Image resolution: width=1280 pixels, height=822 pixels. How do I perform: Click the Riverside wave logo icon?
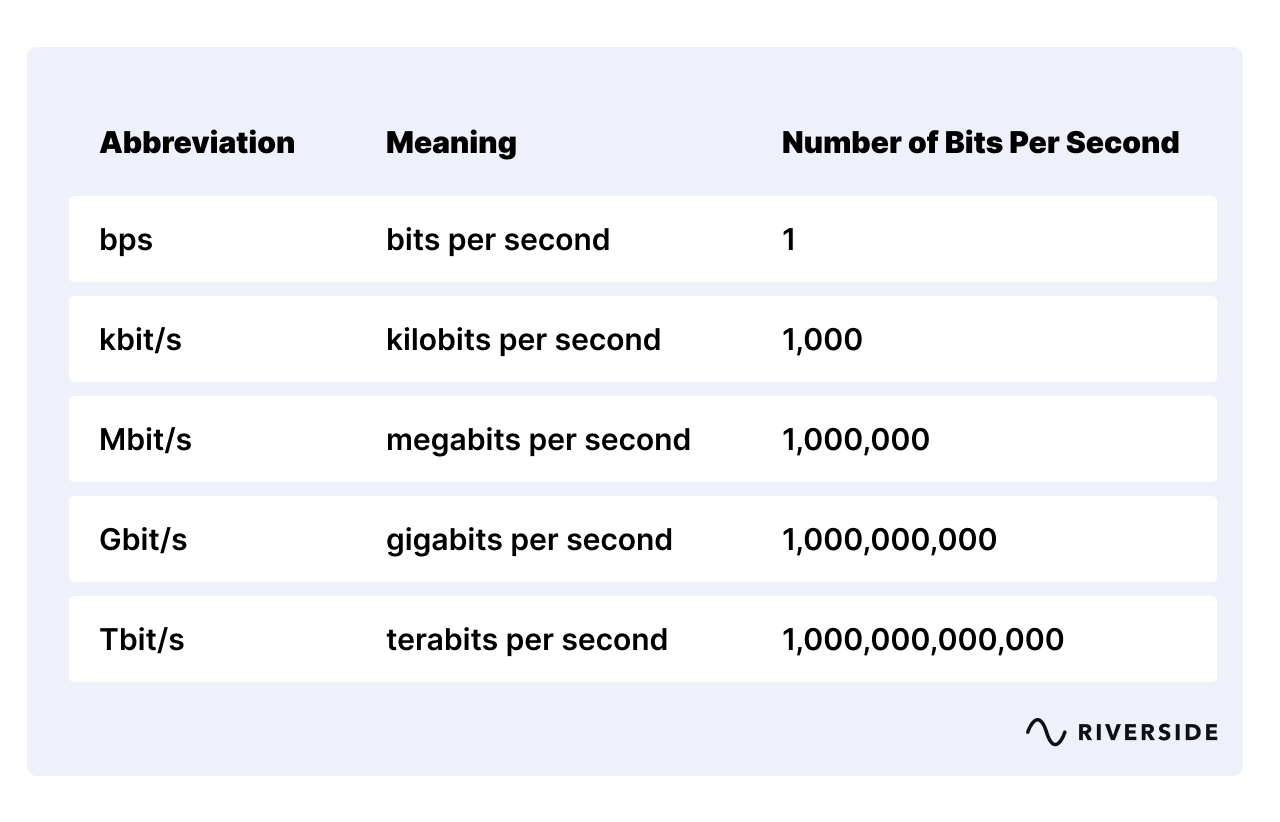(1045, 732)
